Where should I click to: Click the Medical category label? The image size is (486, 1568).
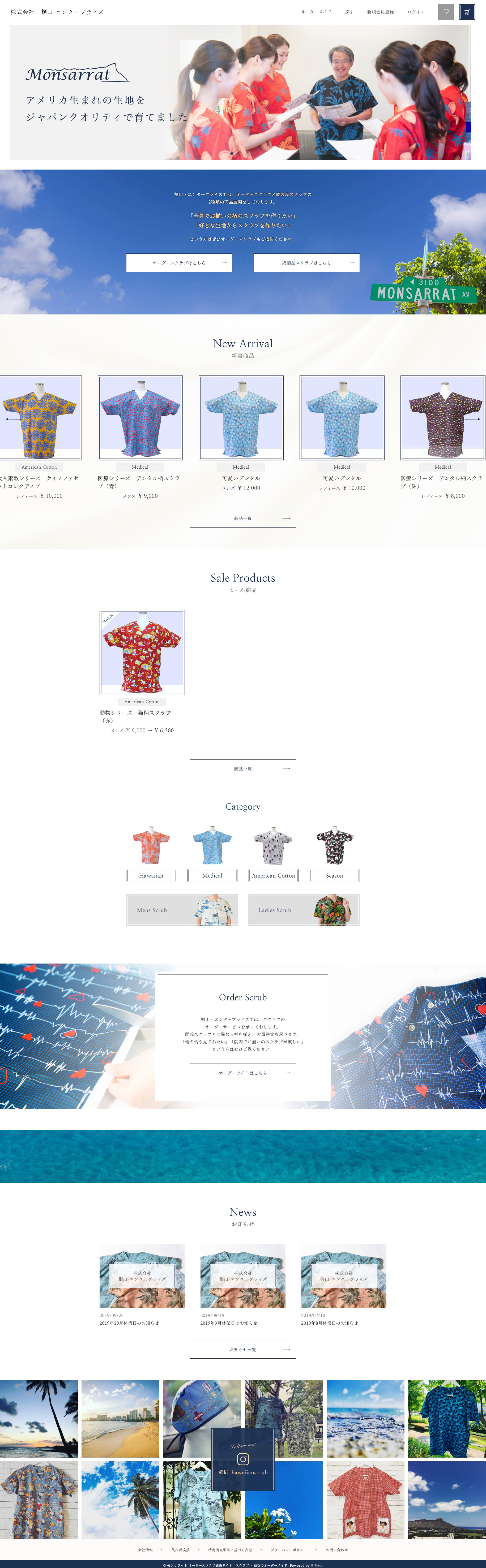[212, 875]
